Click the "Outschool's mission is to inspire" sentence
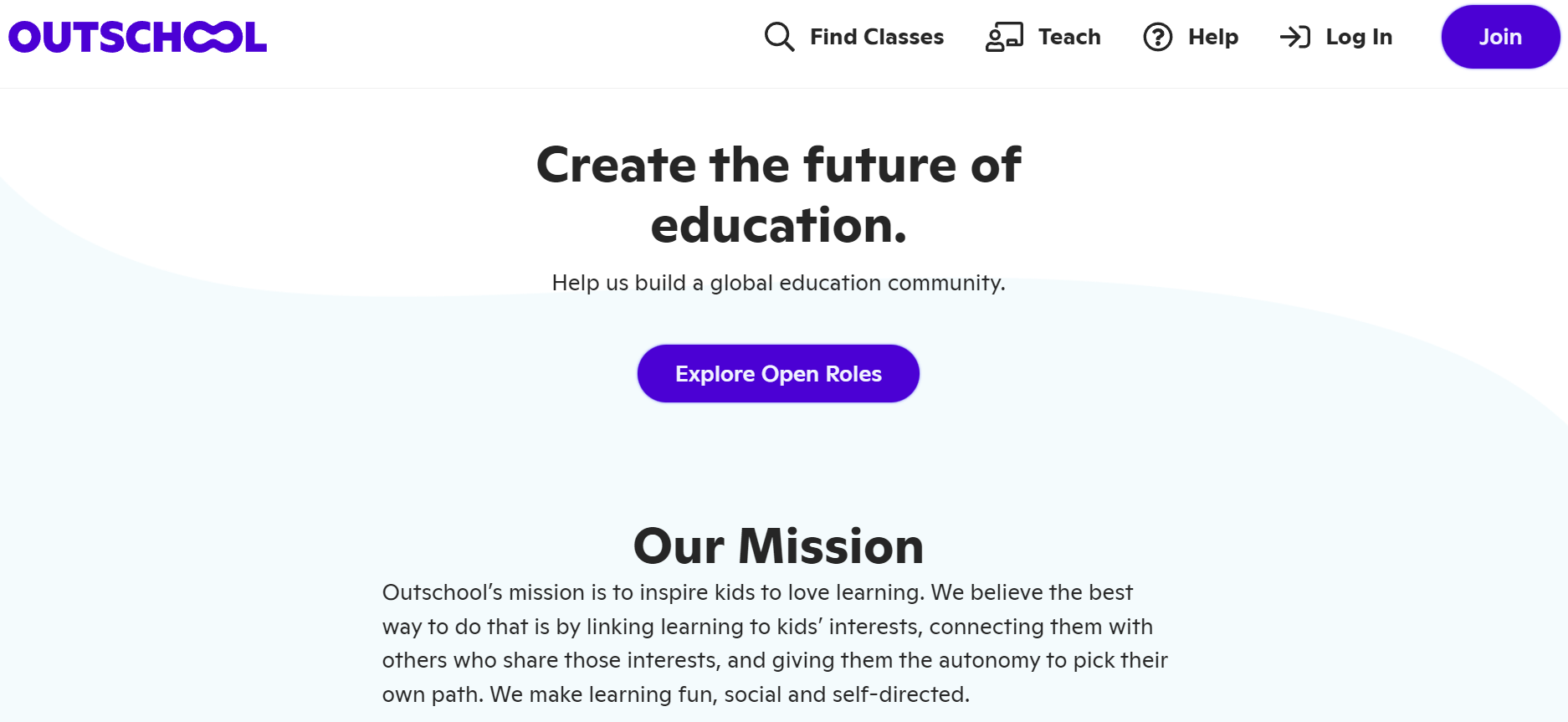1568x722 pixels. click(653, 592)
